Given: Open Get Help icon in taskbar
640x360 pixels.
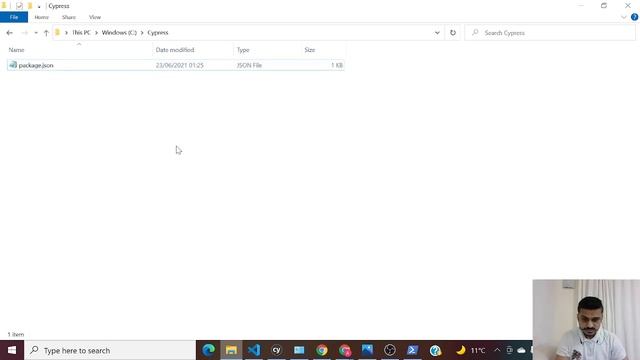Looking at the screenshot, I should tap(435, 350).
